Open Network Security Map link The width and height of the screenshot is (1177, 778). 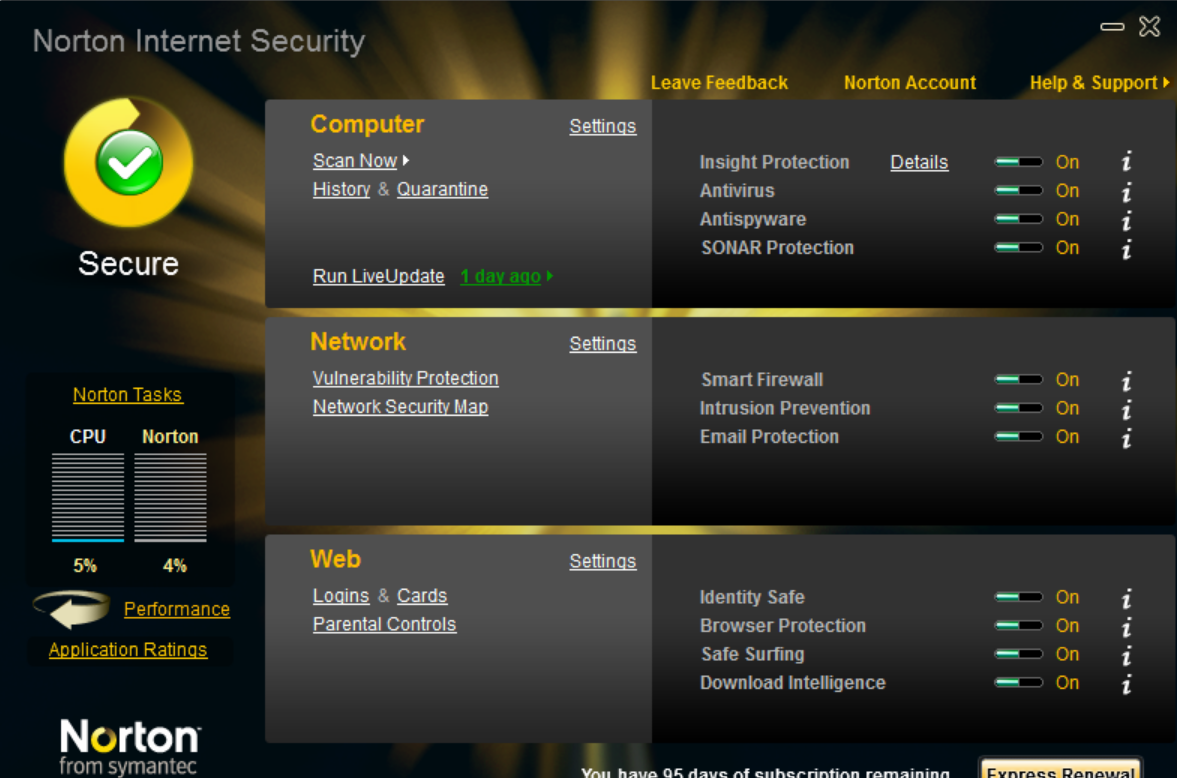400,407
